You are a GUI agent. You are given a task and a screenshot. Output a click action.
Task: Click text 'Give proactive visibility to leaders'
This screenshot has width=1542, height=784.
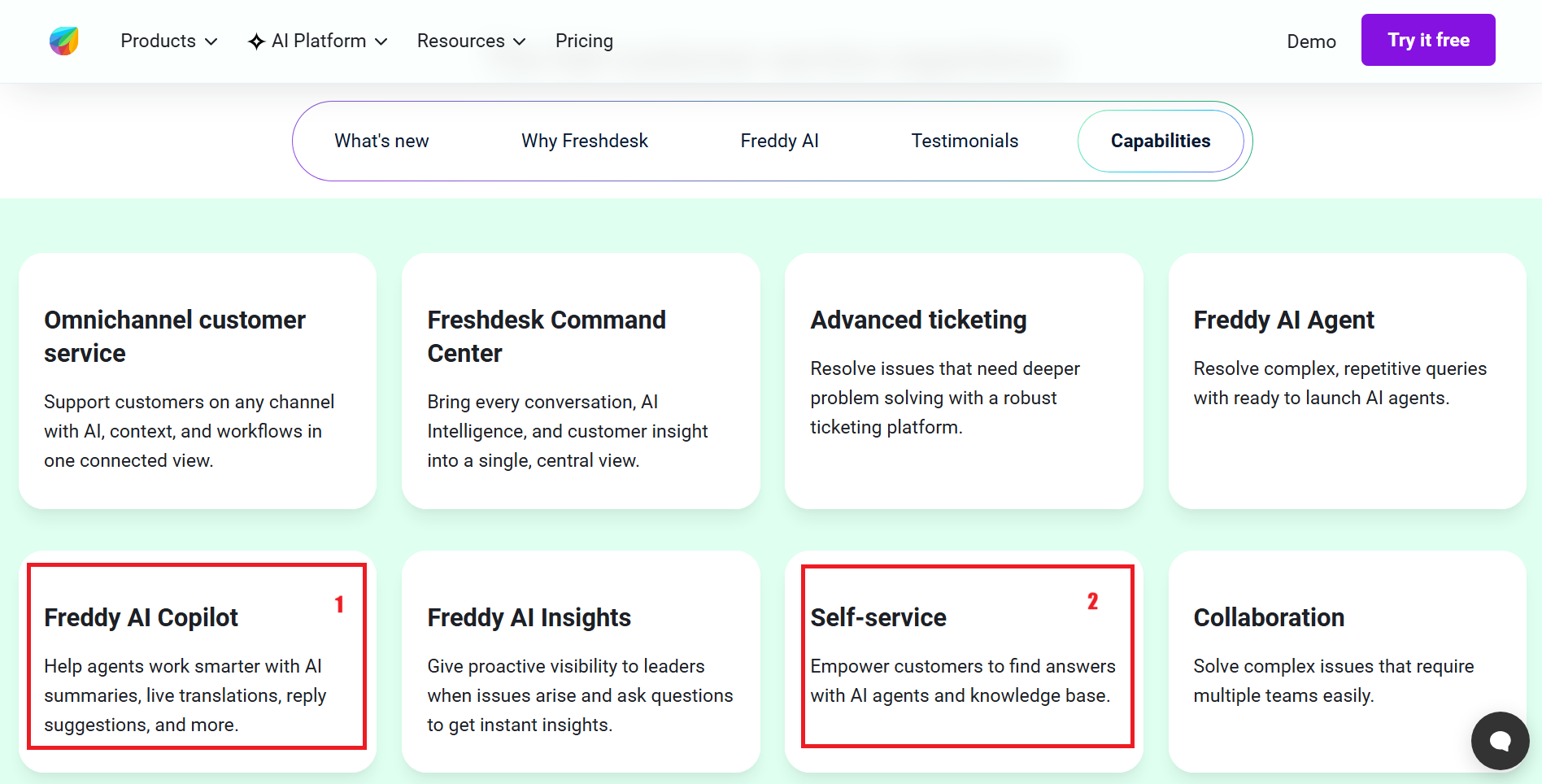(566, 666)
